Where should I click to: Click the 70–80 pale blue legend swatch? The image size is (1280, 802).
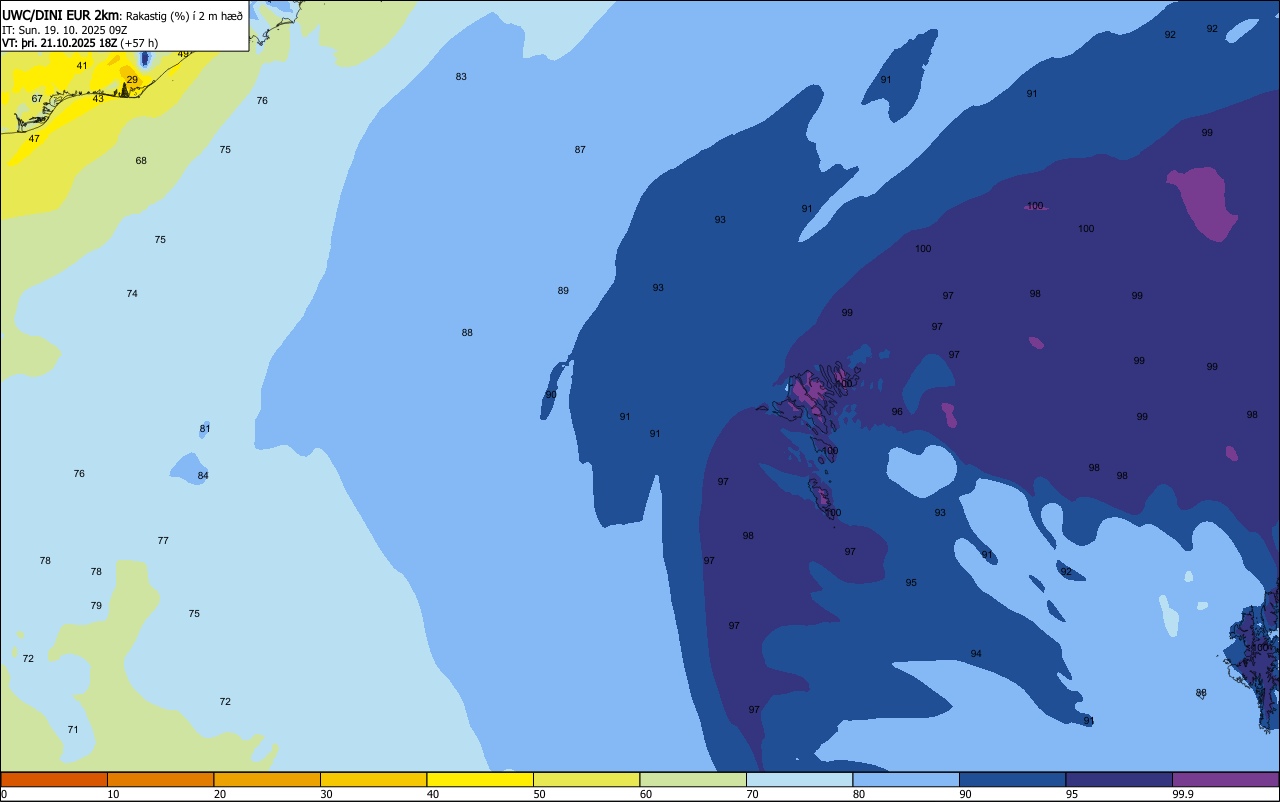coord(799,779)
